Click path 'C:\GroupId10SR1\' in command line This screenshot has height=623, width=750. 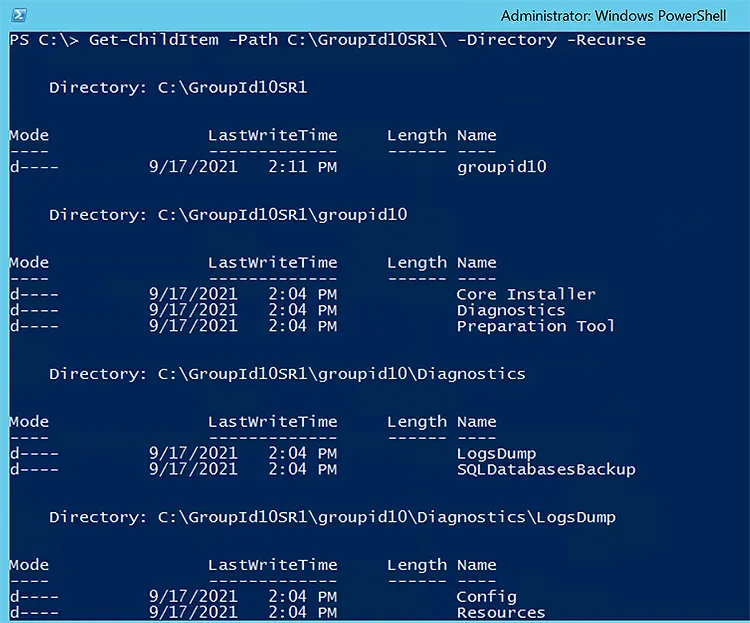[x=367, y=40]
